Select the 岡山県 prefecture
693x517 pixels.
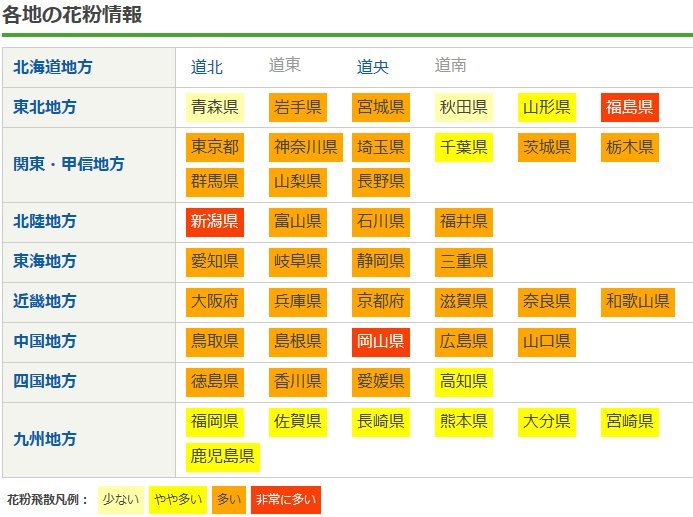pyautogui.click(x=380, y=341)
